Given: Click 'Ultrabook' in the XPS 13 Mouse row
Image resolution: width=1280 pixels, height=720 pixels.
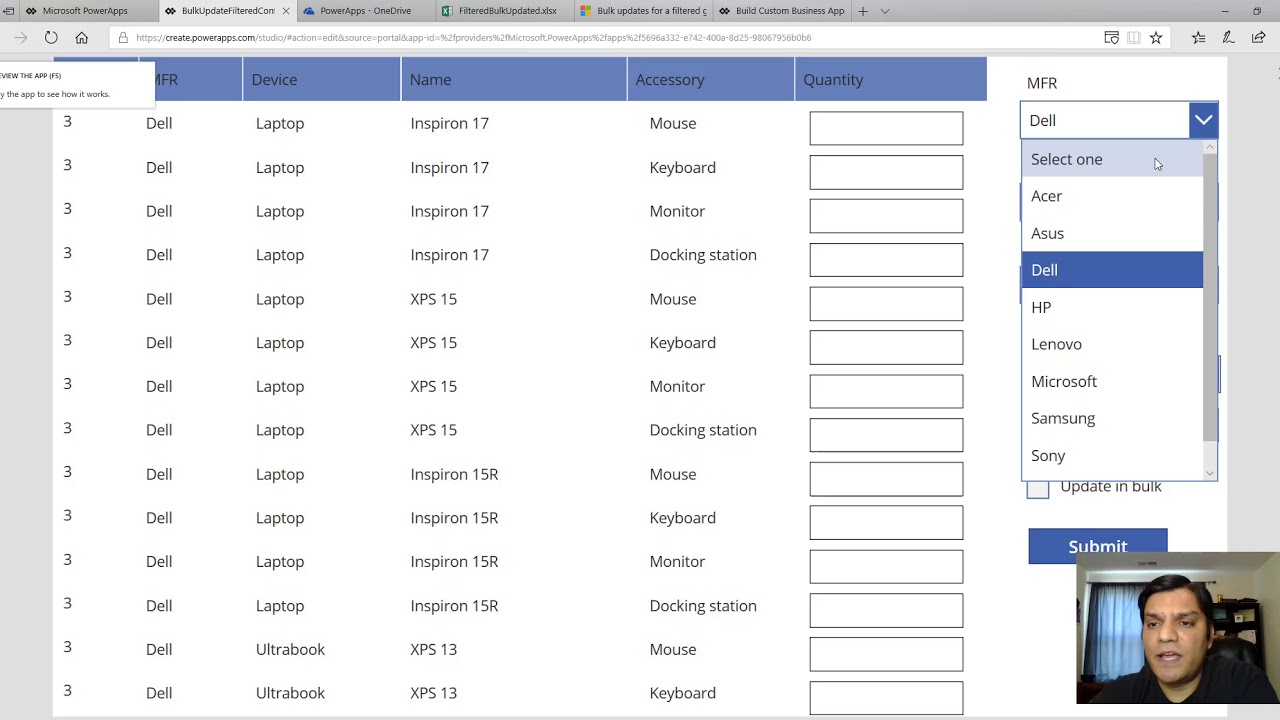Looking at the screenshot, I should 290,649.
